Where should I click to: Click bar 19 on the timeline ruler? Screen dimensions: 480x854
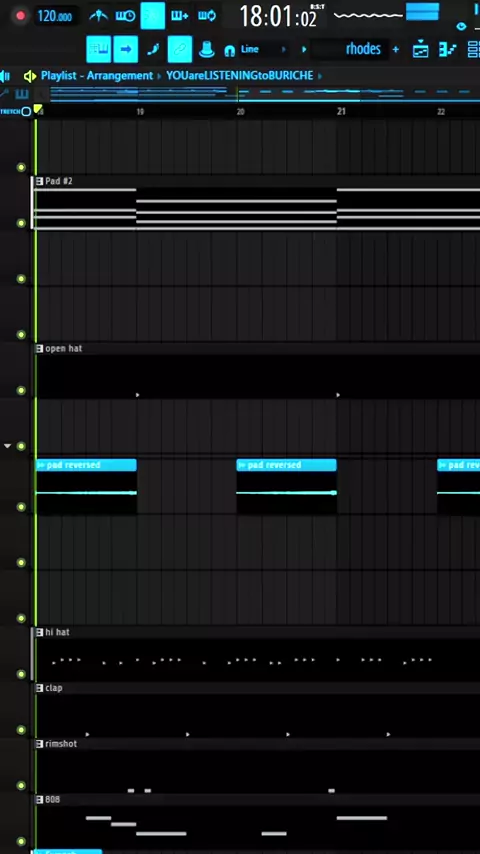[140, 112]
